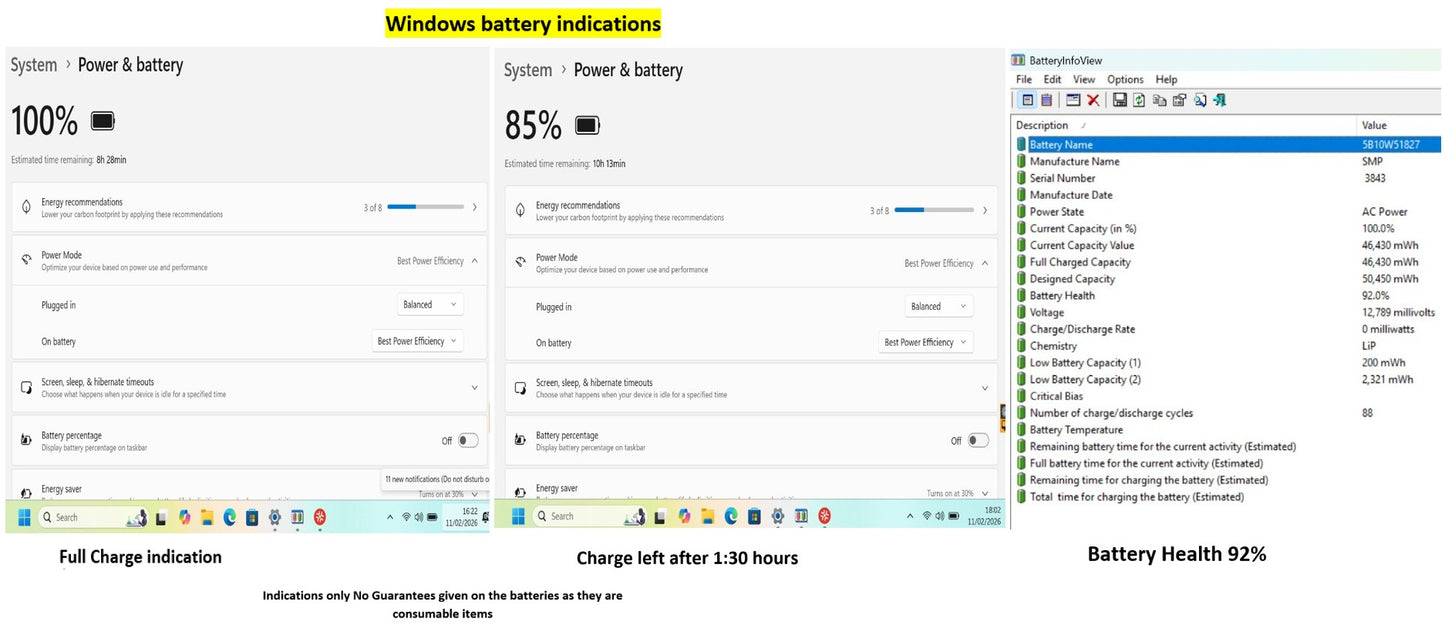Image resolution: width=1445 pixels, height=625 pixels.
Task: Open the Options menu in BatteryInfoView
Action: [1125, 80]
